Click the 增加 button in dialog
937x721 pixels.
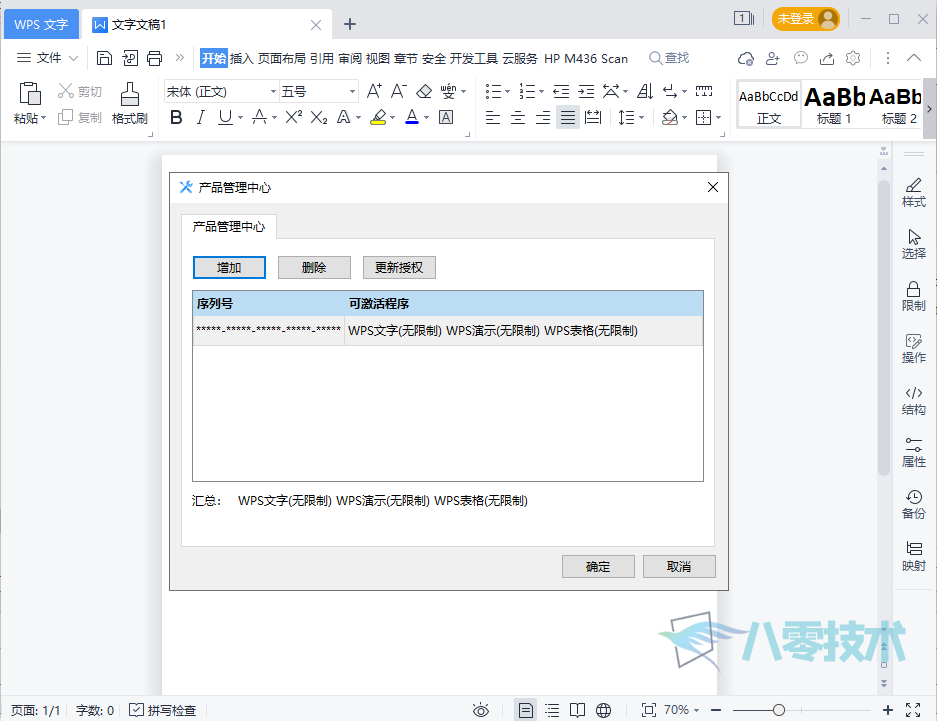[x=229, y=268]
